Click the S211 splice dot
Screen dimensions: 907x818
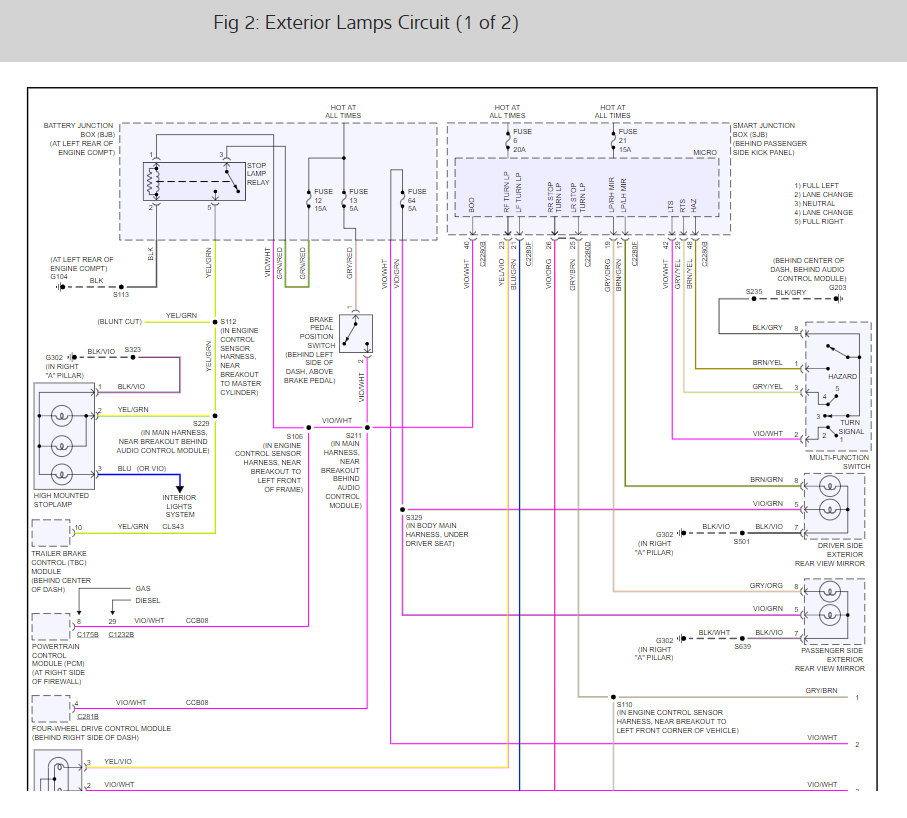[367, 428]
